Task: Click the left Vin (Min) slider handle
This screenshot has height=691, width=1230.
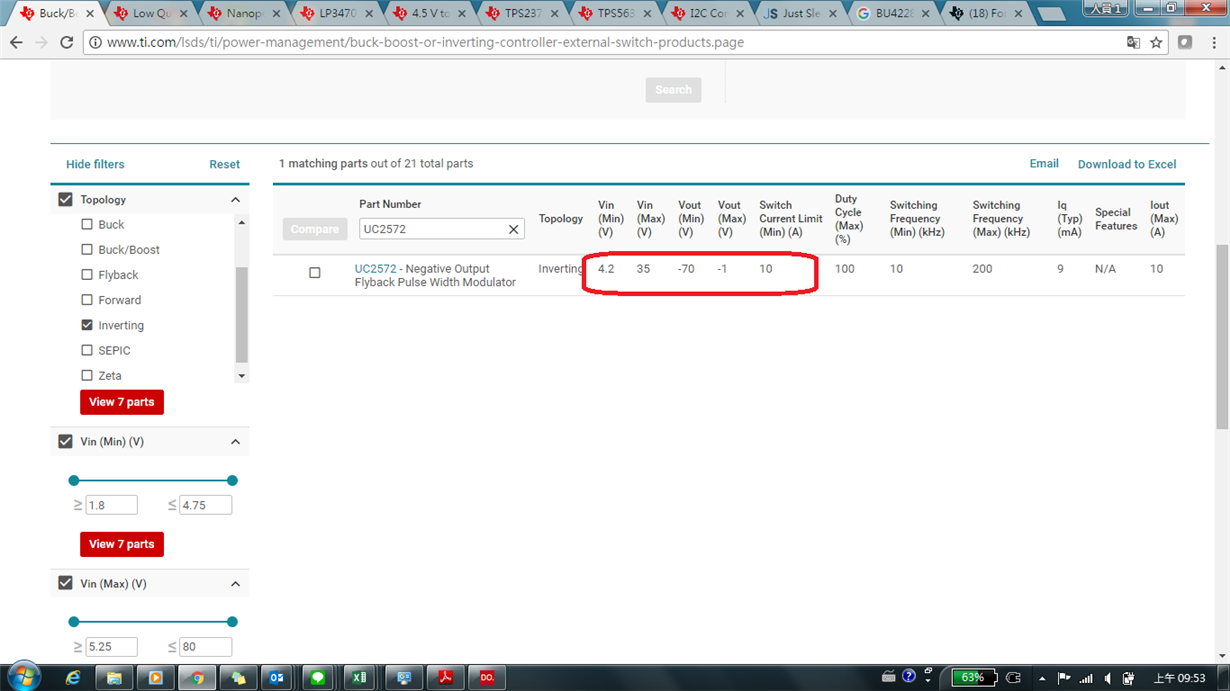Action: (x=73, y=481)
